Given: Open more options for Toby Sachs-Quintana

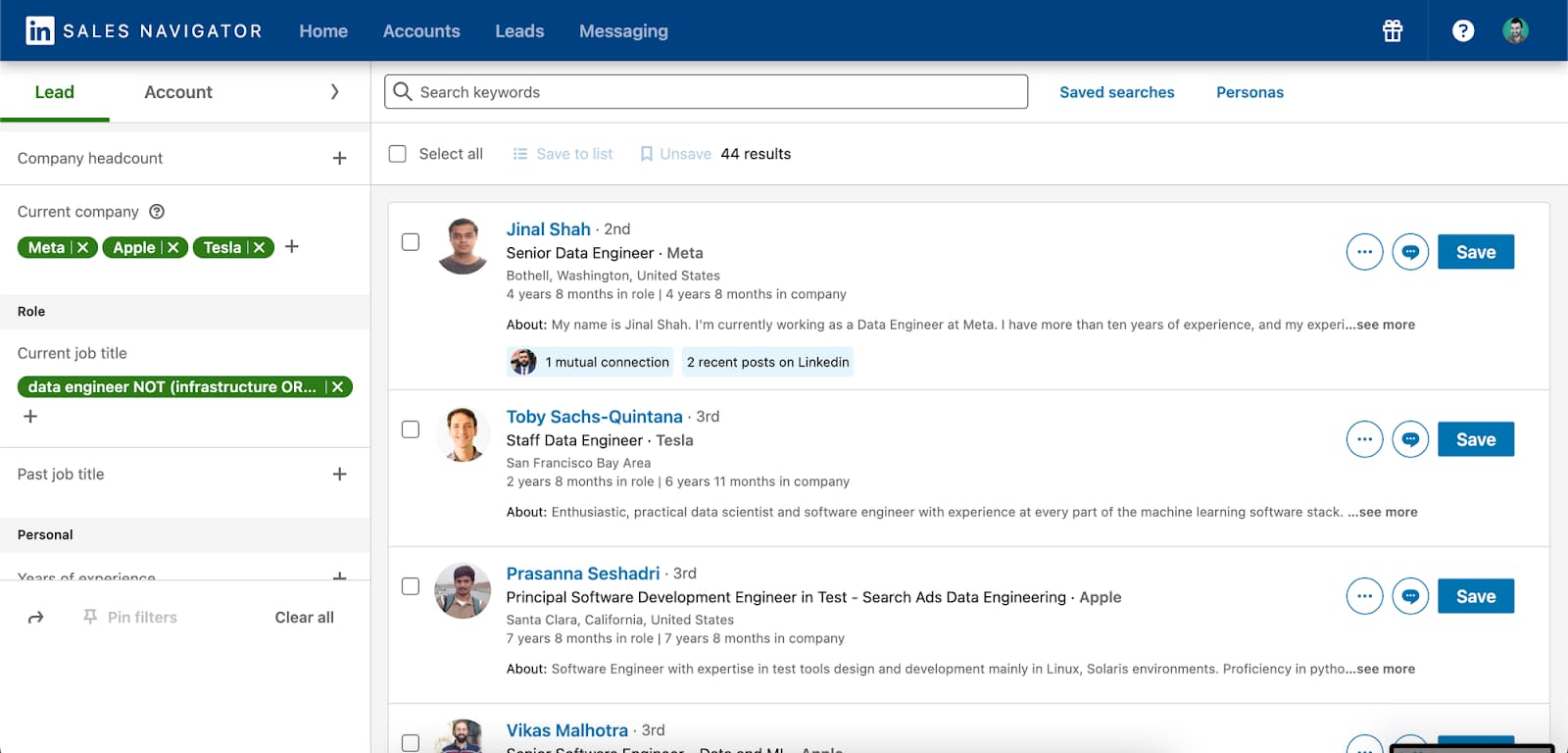Looking at the screenshot, I should [1364, 439].
